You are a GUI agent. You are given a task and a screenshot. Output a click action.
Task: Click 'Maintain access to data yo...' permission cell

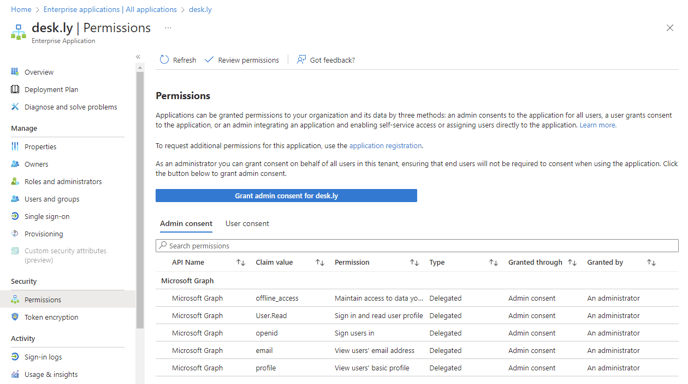click(x=379, y=298)
